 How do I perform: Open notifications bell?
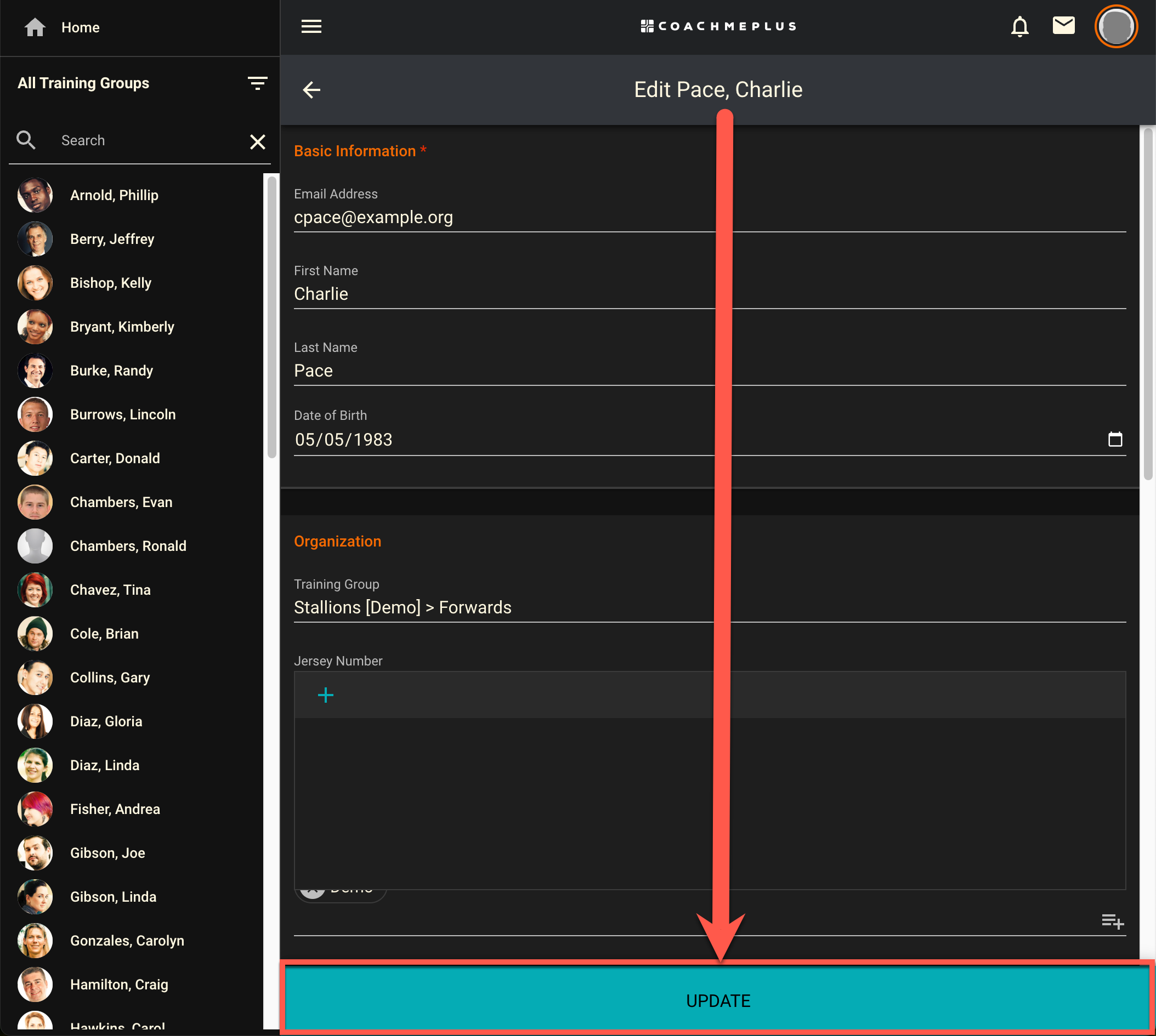pyautogui.click(x=1019, y=27)
